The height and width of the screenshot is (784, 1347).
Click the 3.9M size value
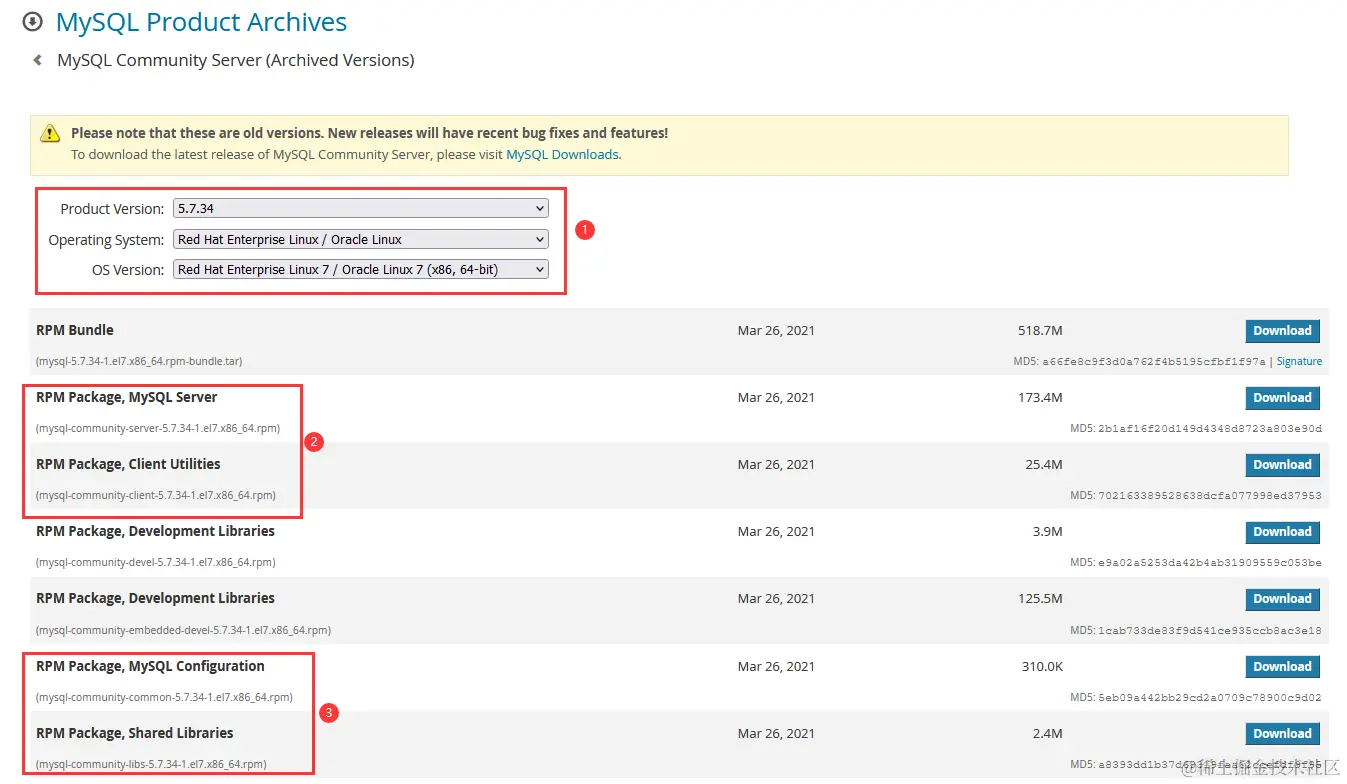(1047, 531)
